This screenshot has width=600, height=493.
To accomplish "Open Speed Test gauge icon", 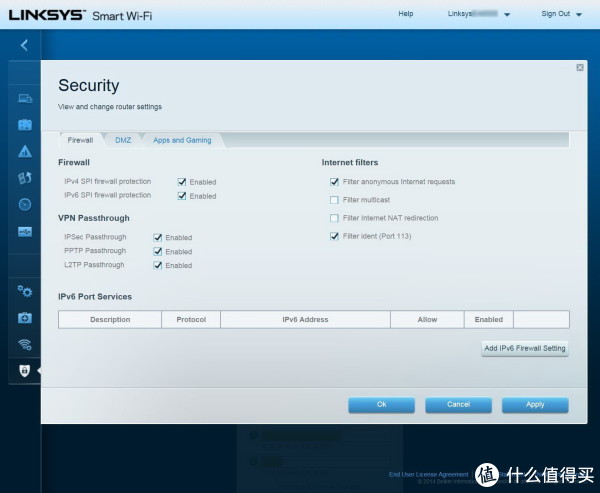I will coord(25,204).
